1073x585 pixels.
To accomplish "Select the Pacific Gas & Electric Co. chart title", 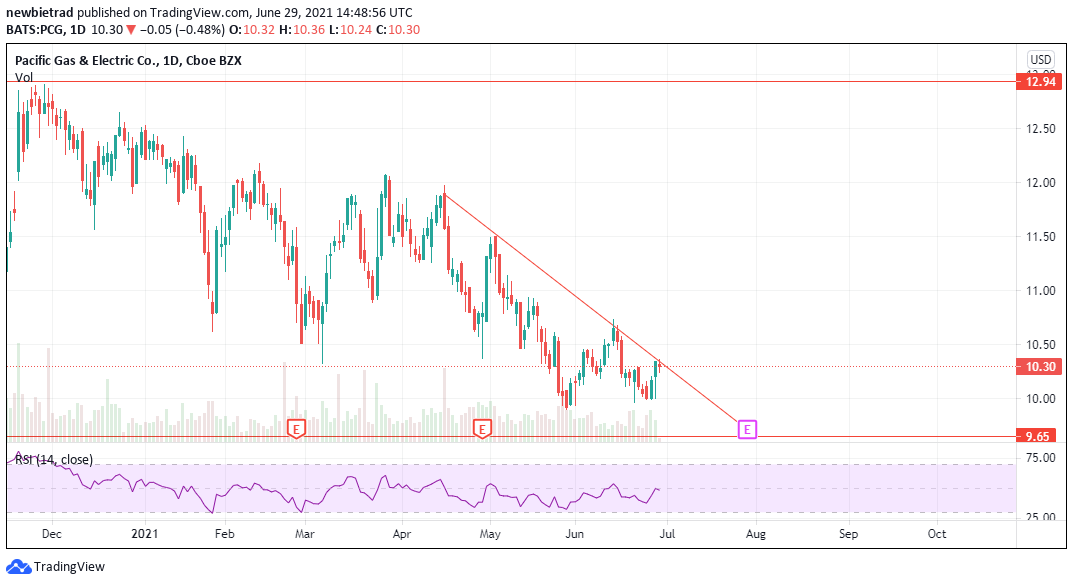I will (128, 60).
